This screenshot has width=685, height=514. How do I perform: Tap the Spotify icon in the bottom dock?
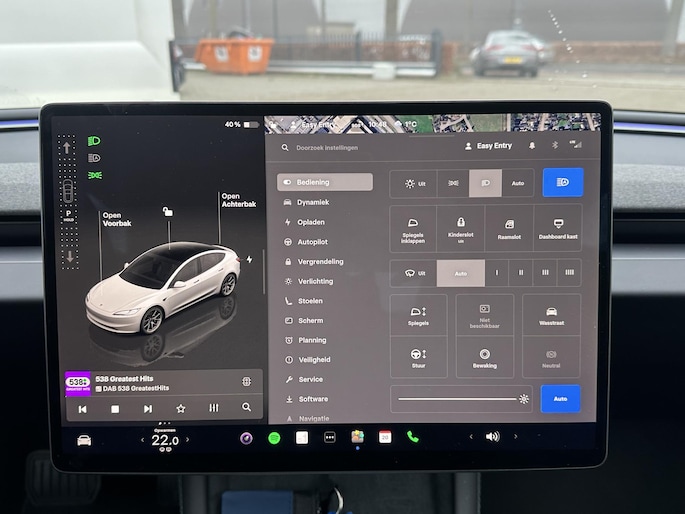pos(274,437)
